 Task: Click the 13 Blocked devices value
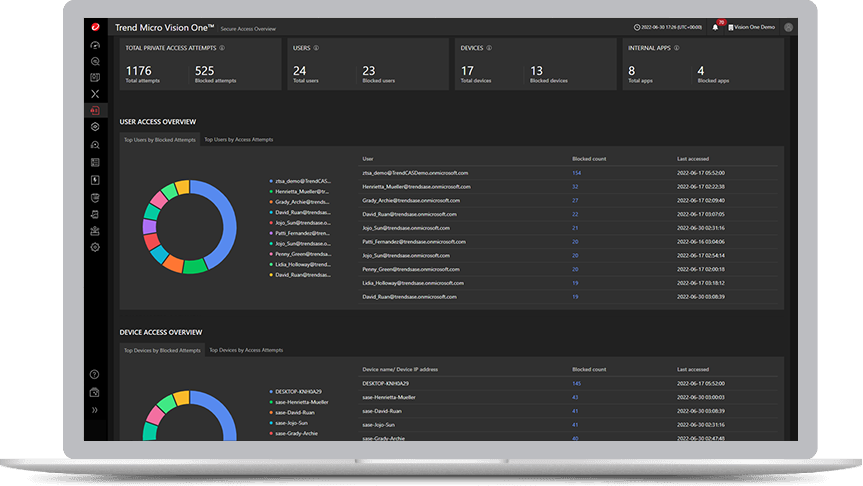pyautogui.click(x=537, y=71)
